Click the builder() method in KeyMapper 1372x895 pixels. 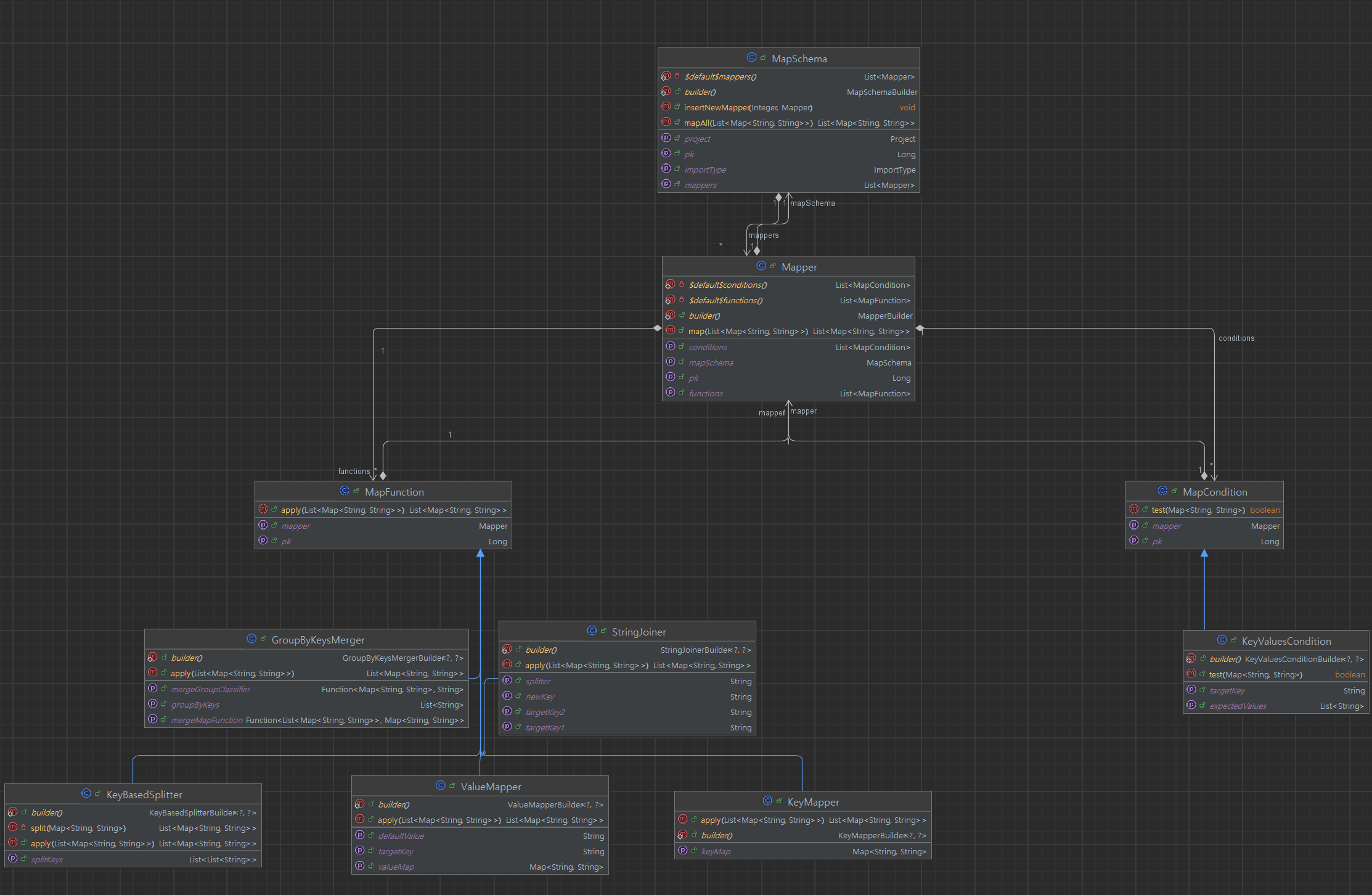click(x=717, y=835)
